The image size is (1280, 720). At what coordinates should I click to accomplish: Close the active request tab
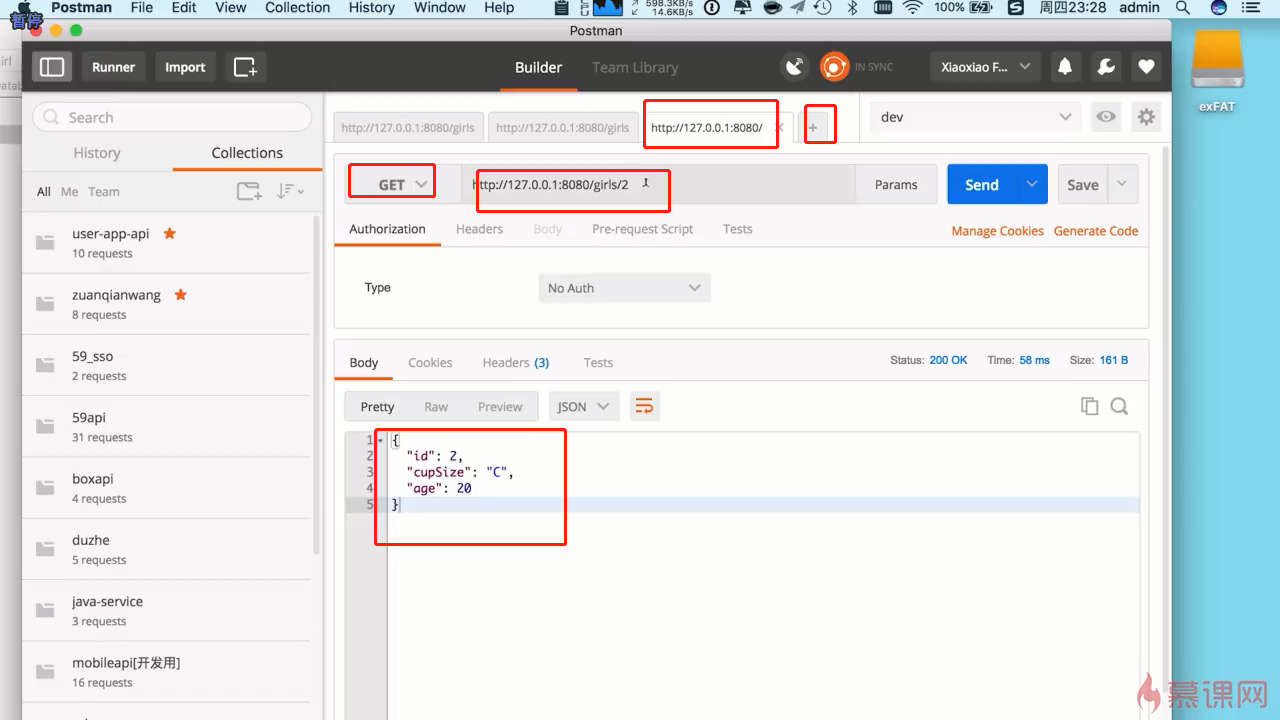(x=780, y=128)
